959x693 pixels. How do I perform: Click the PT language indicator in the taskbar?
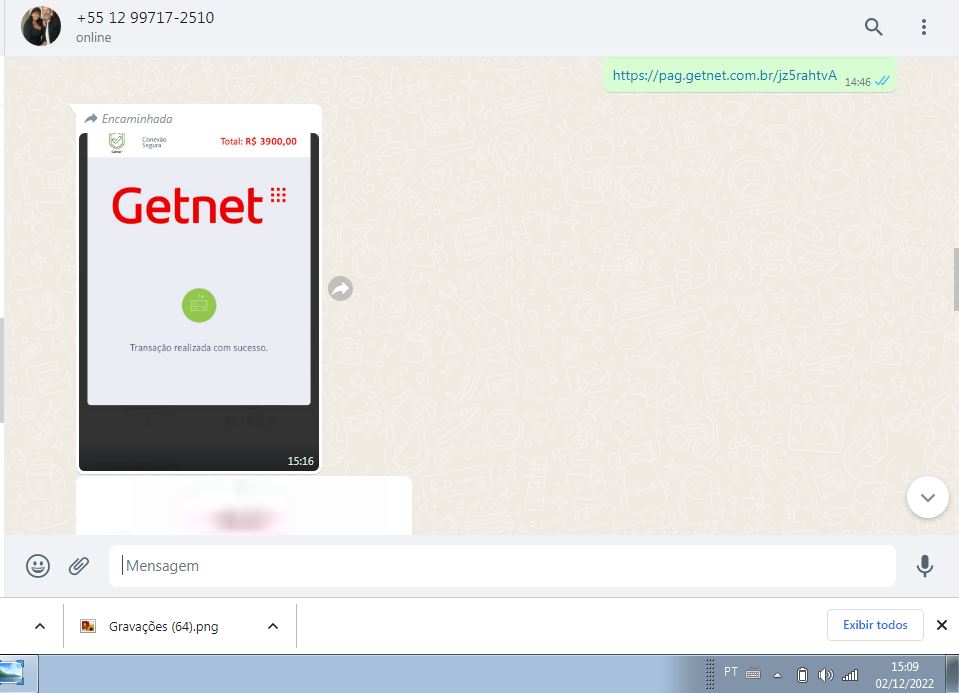[x=731, y=672]
